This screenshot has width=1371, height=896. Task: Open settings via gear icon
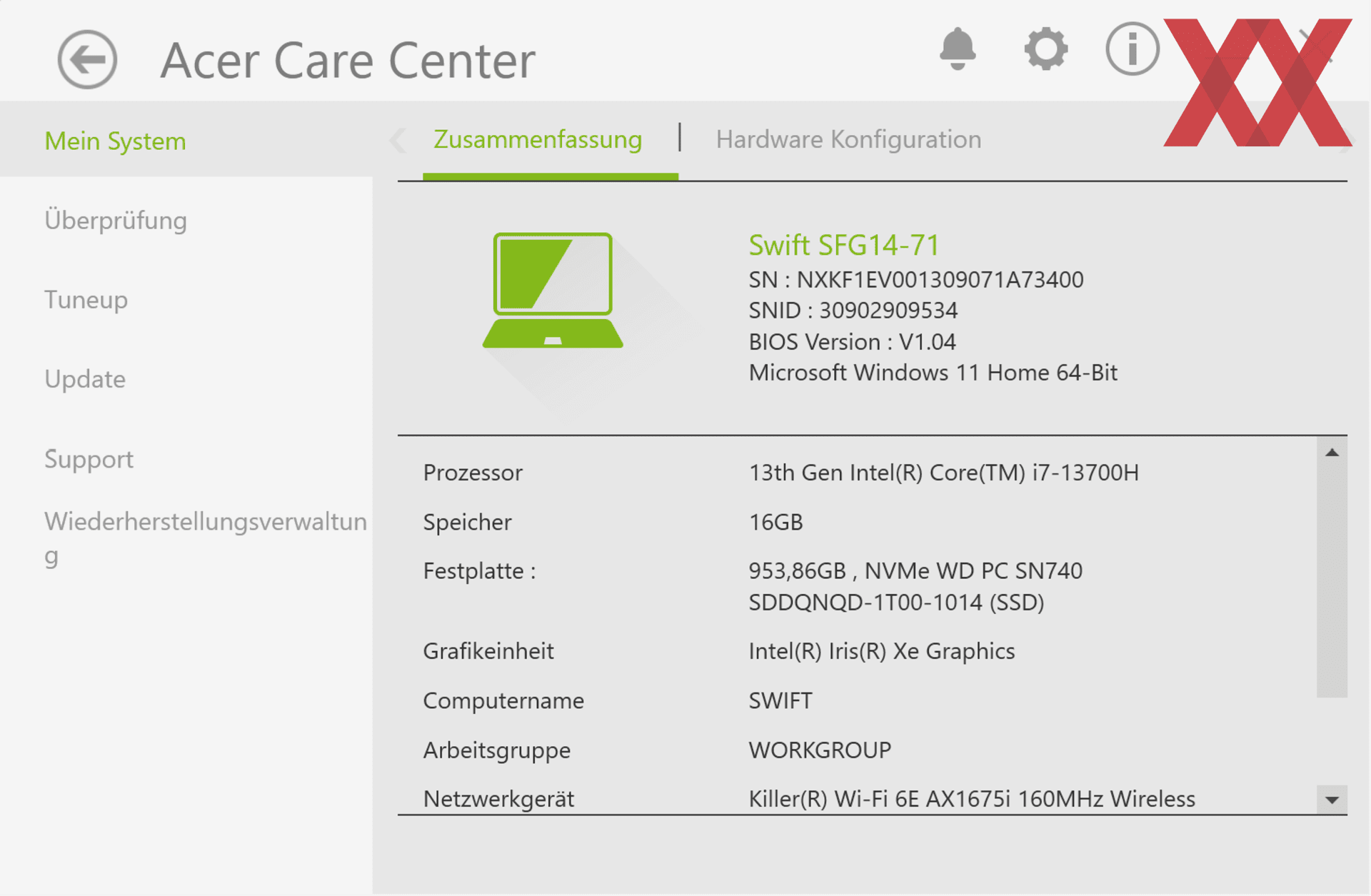pos(1046,49)
